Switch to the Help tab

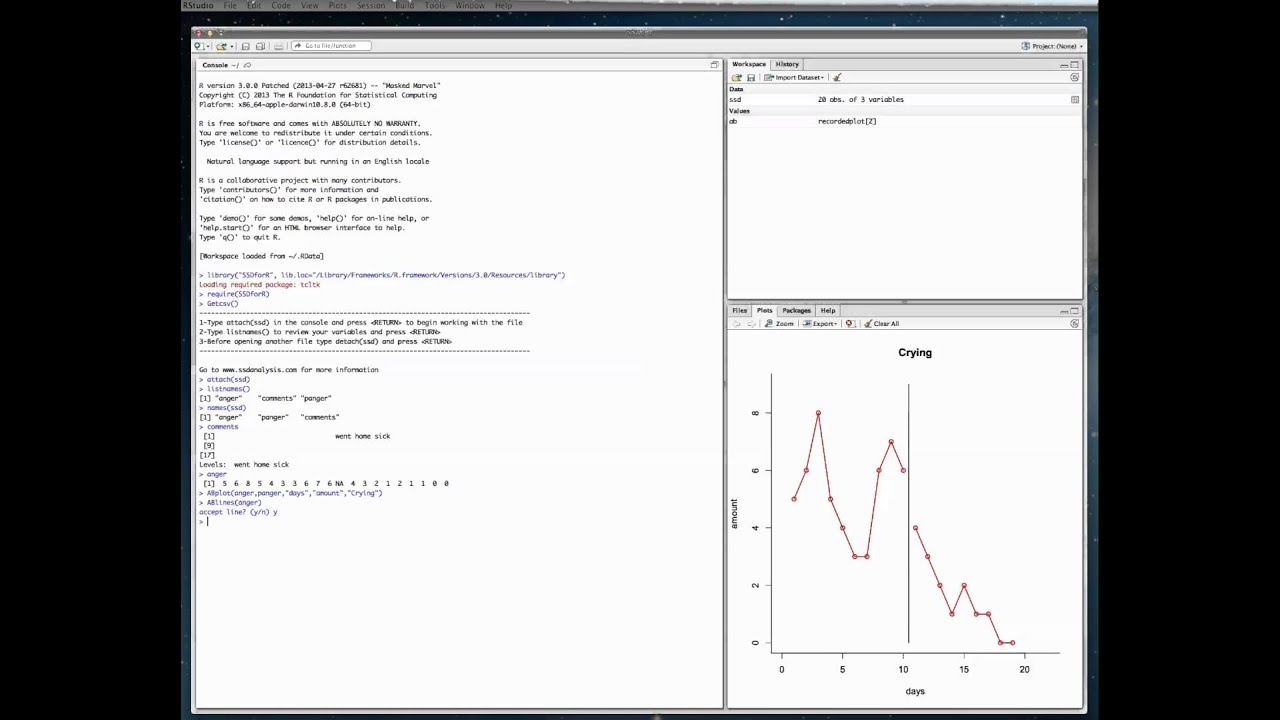coord(828,311)
